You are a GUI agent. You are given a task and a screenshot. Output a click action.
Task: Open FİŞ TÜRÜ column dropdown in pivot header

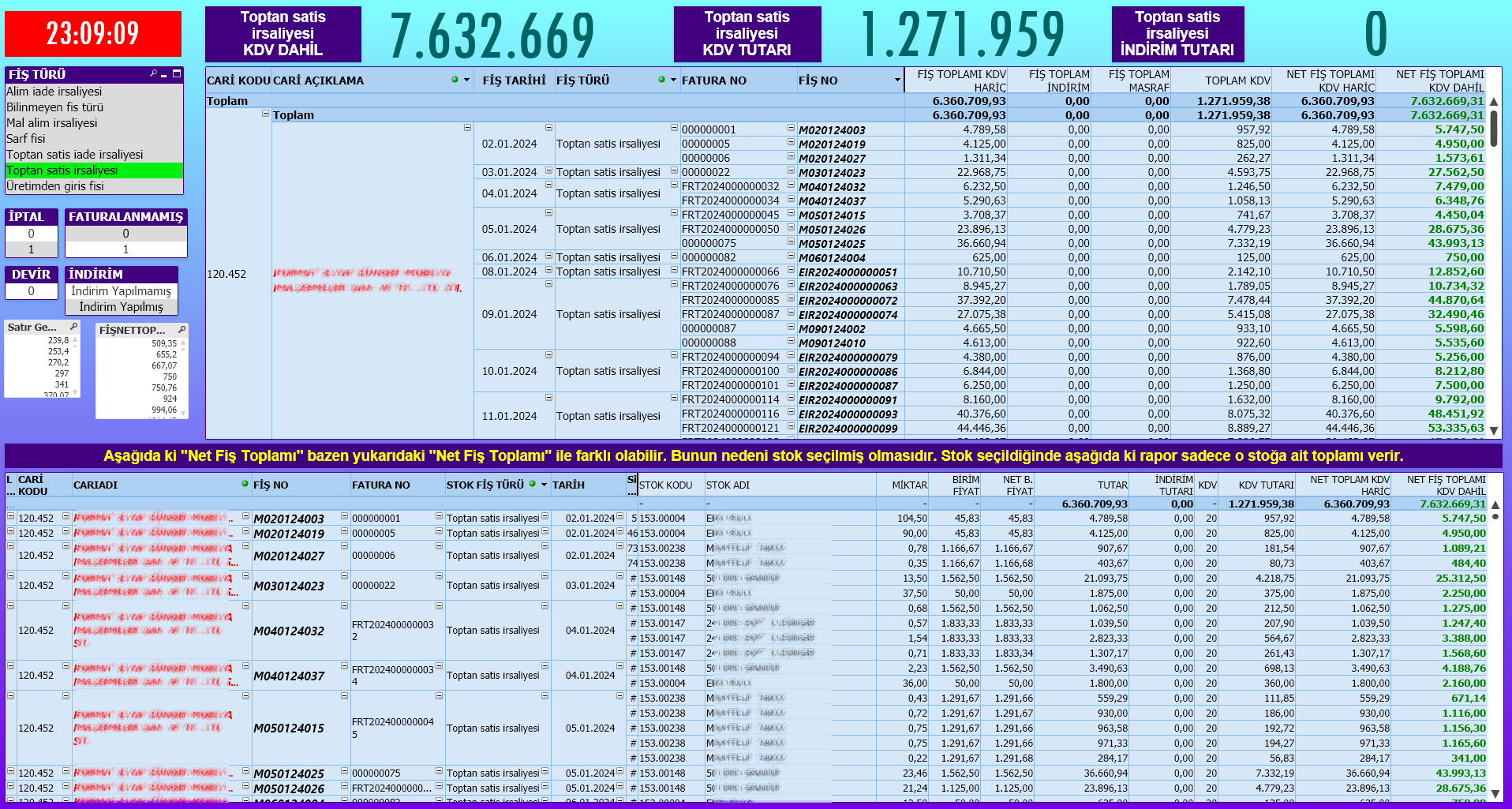(x=673, y=81)
